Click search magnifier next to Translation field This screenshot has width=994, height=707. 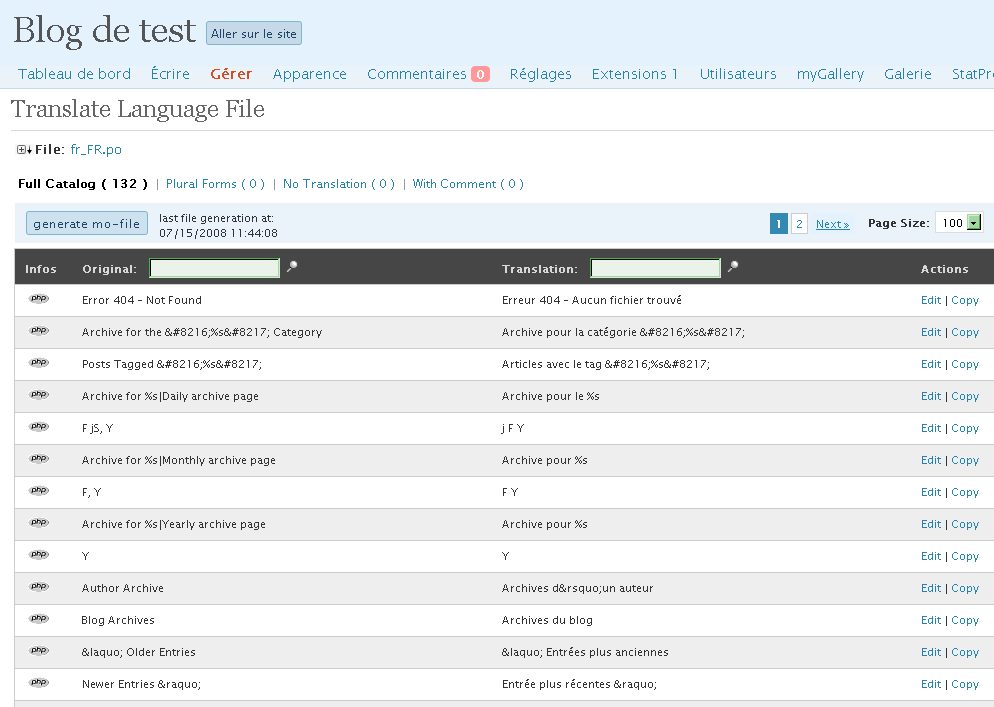pos(733,267)
